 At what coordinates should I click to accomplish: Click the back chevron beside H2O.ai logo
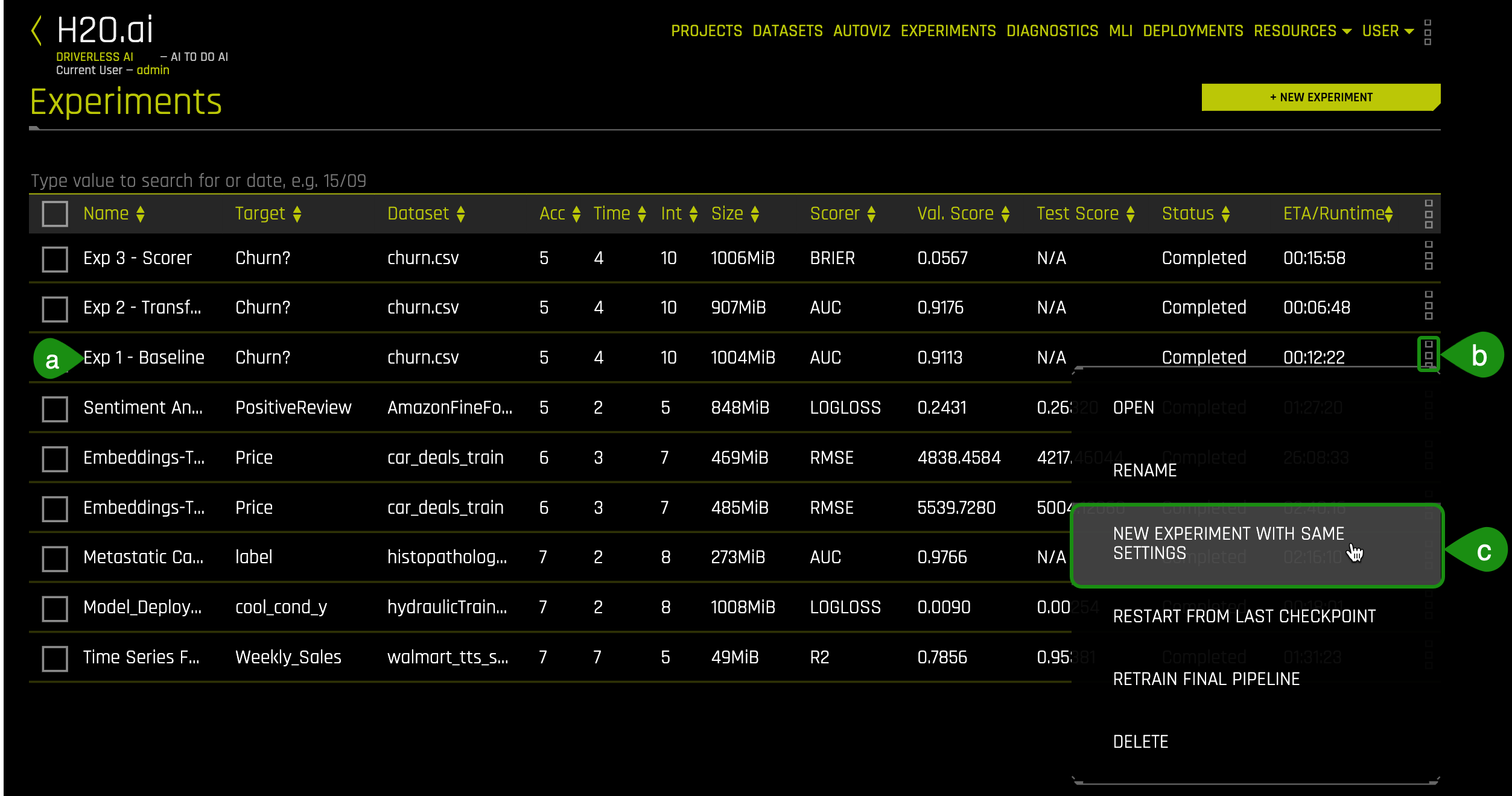[37, 31]
